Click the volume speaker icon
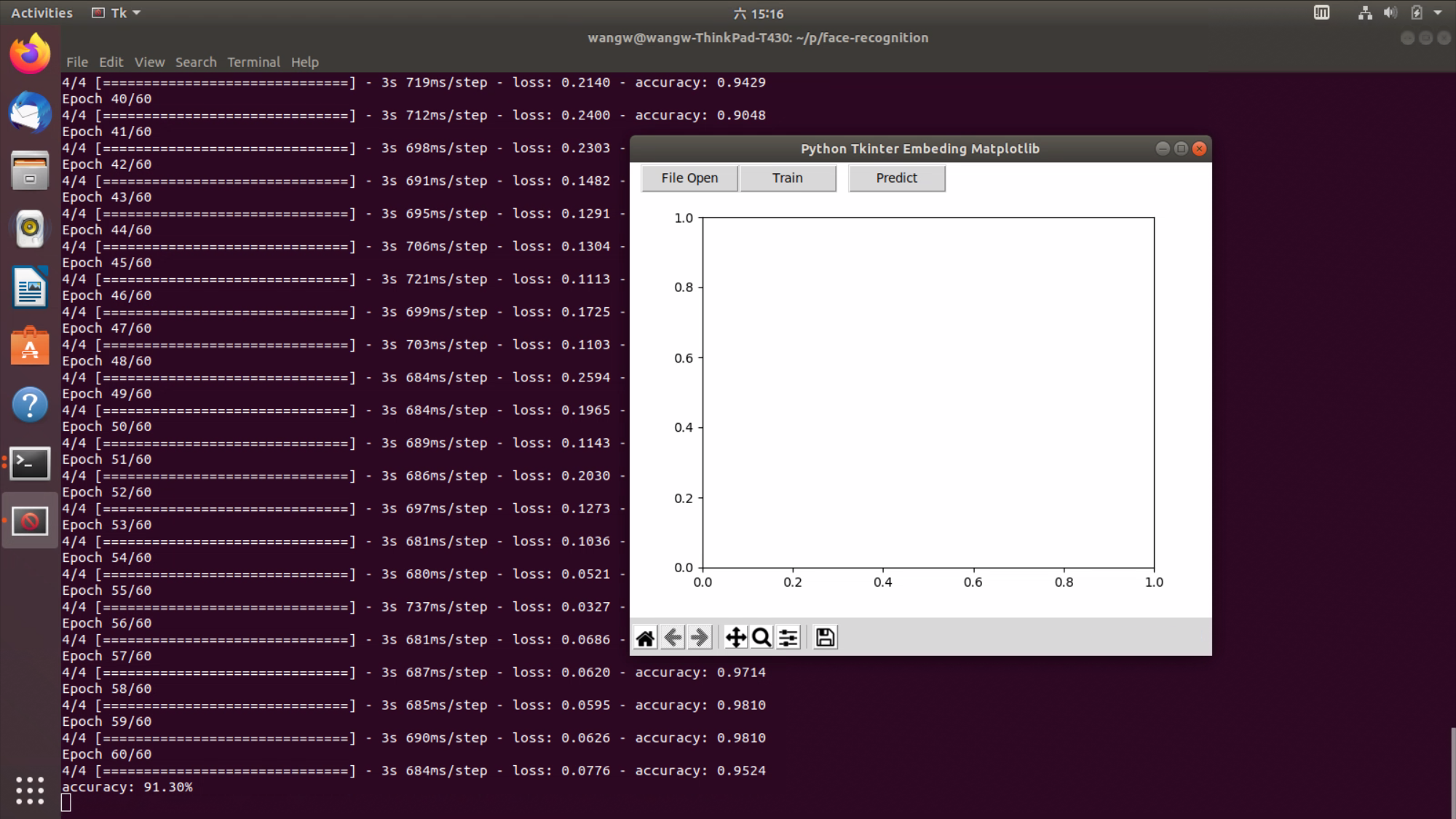 (1390, 13)
